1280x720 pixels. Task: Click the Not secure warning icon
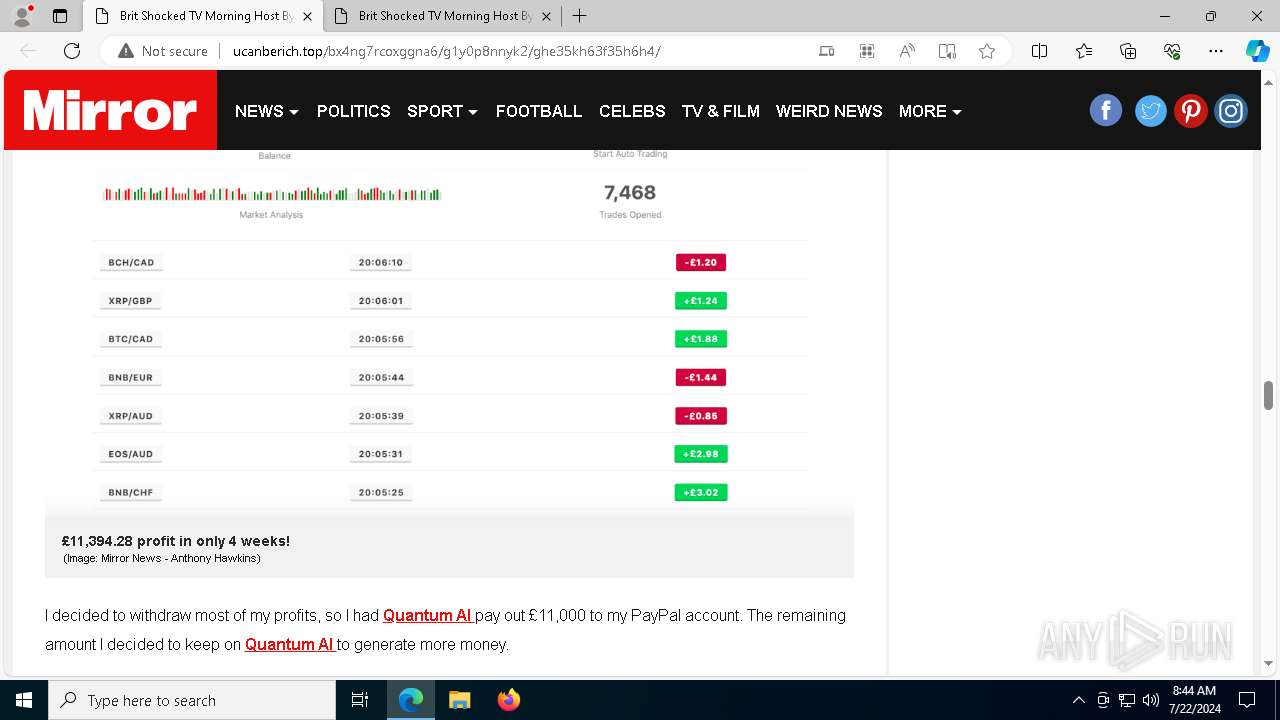(126, 51)
